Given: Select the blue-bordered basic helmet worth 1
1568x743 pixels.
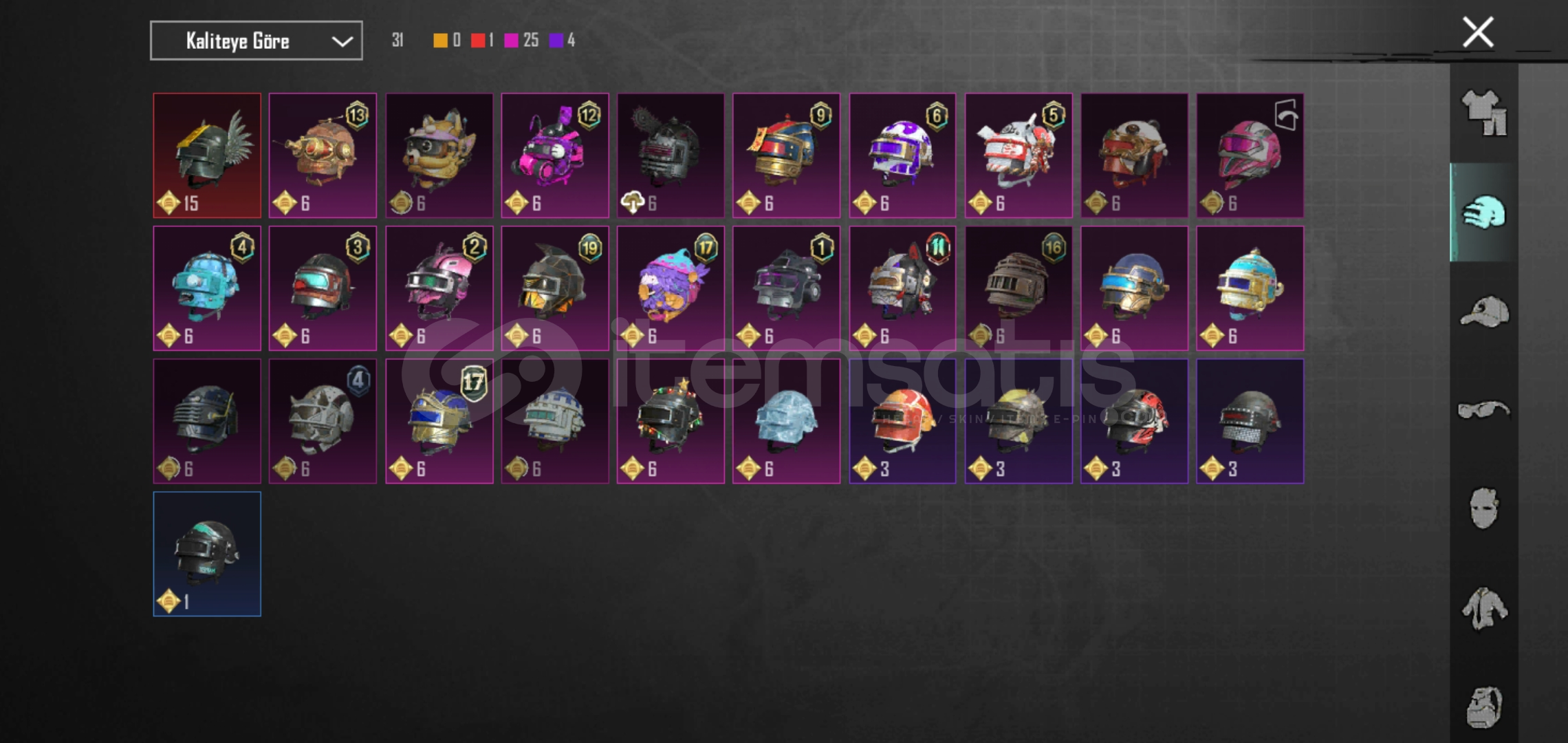Looking at the screenshot, I should pyautogui.click(x=207, y=554).
